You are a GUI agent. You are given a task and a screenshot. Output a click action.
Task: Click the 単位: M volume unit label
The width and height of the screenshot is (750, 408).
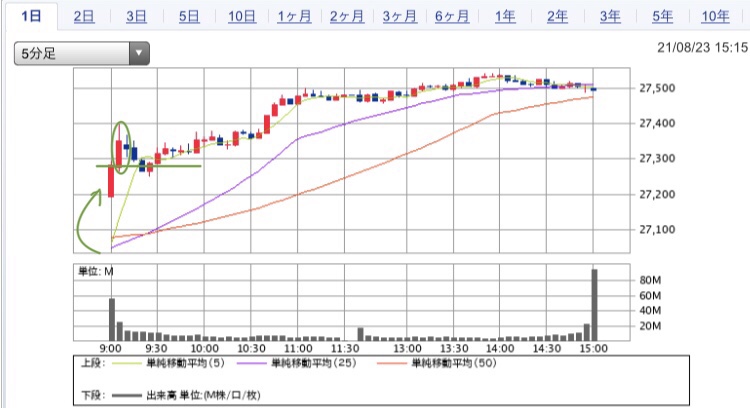coord(96,272)
